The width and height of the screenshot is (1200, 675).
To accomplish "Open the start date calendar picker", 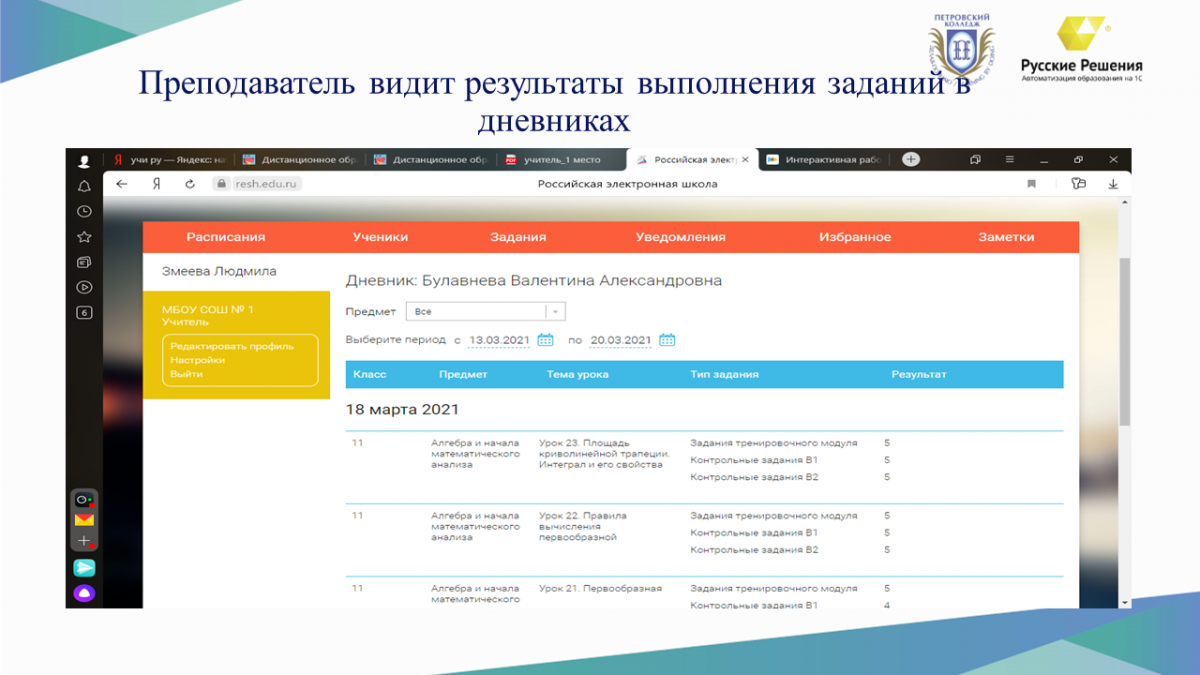I will (545, 340).
